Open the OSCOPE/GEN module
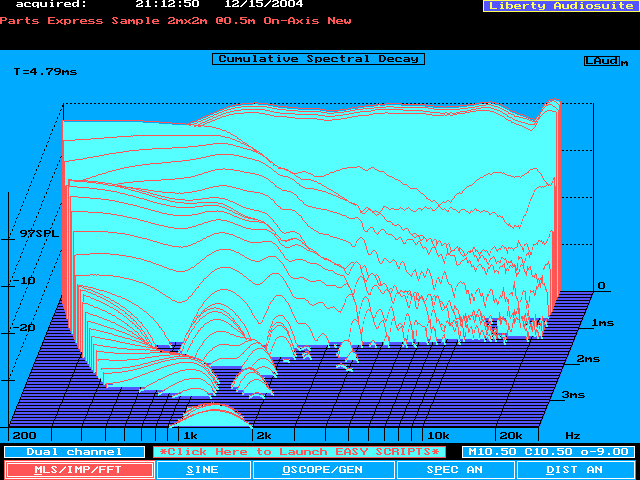Image resolution: width=640 pixels, height=480 pixels. [x=323, y=469]
